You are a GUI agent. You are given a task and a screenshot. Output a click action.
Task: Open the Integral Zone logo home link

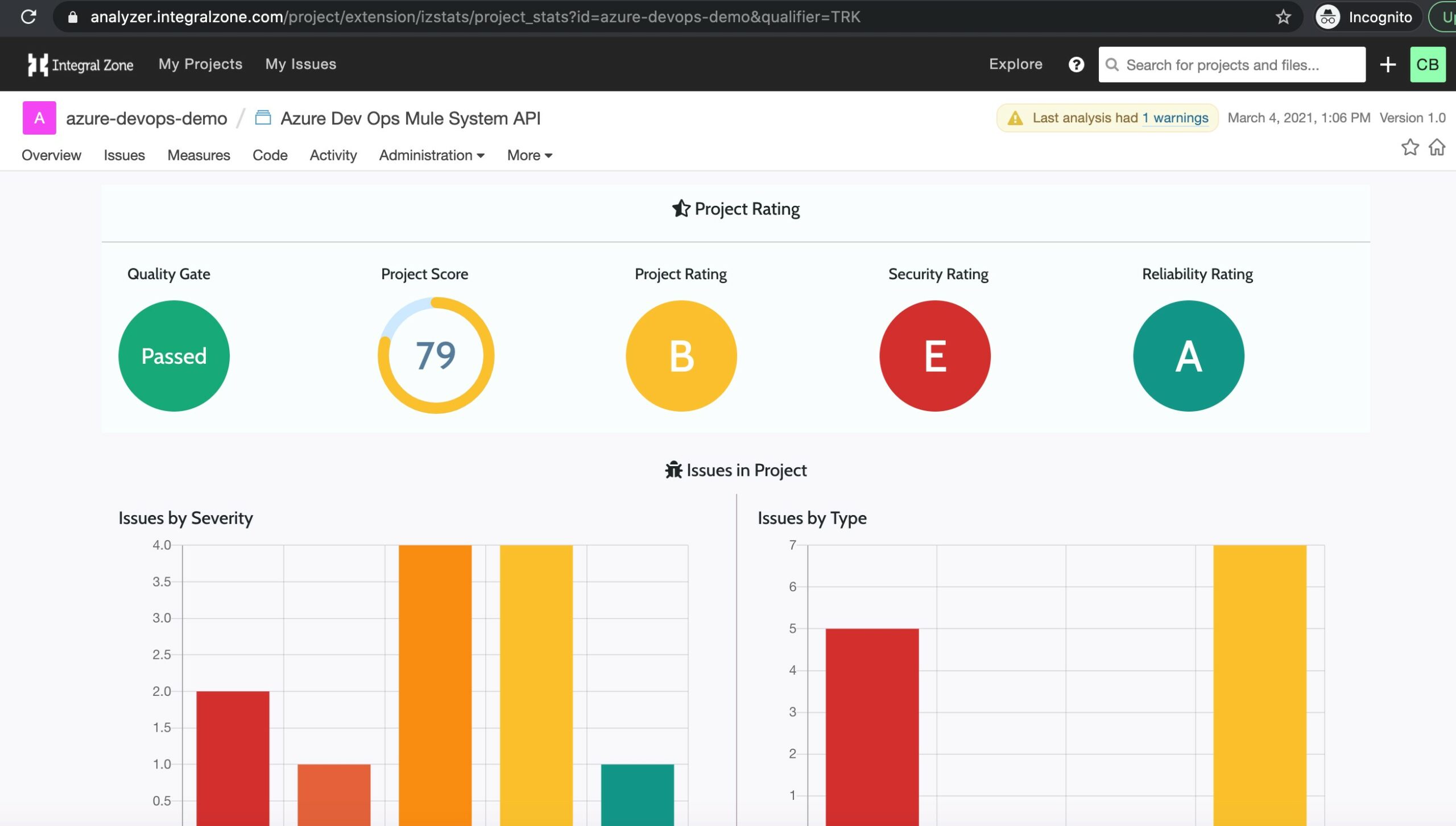pos(80,64)
